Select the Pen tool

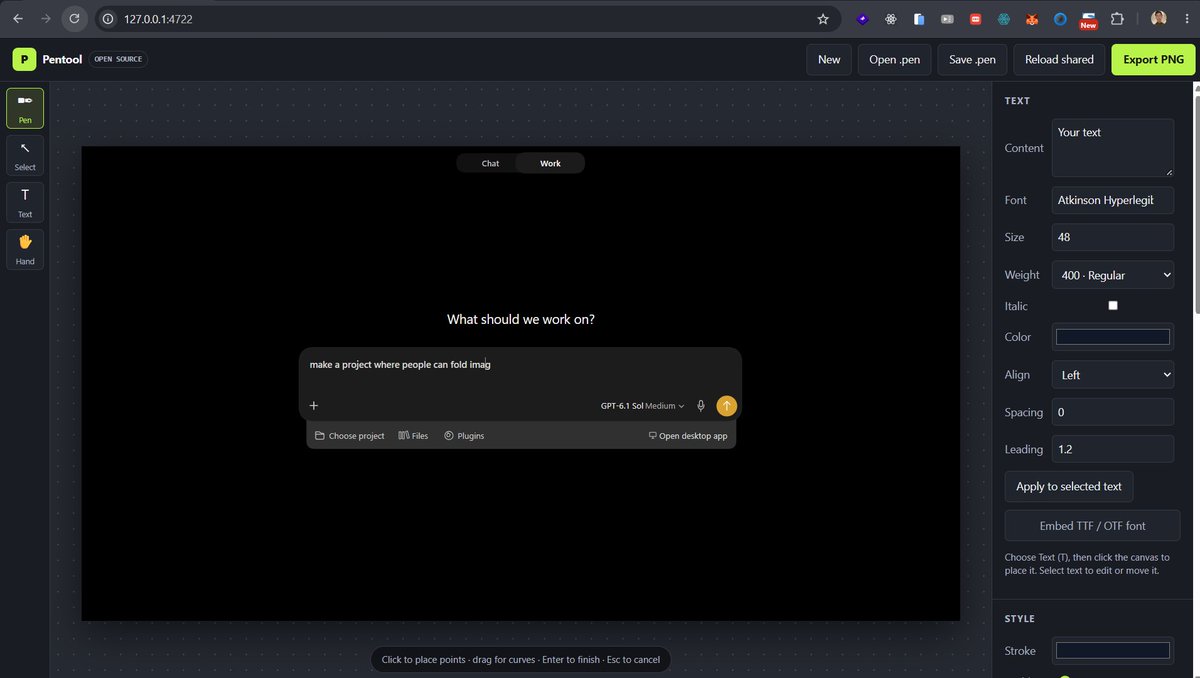tap(25, 108)
